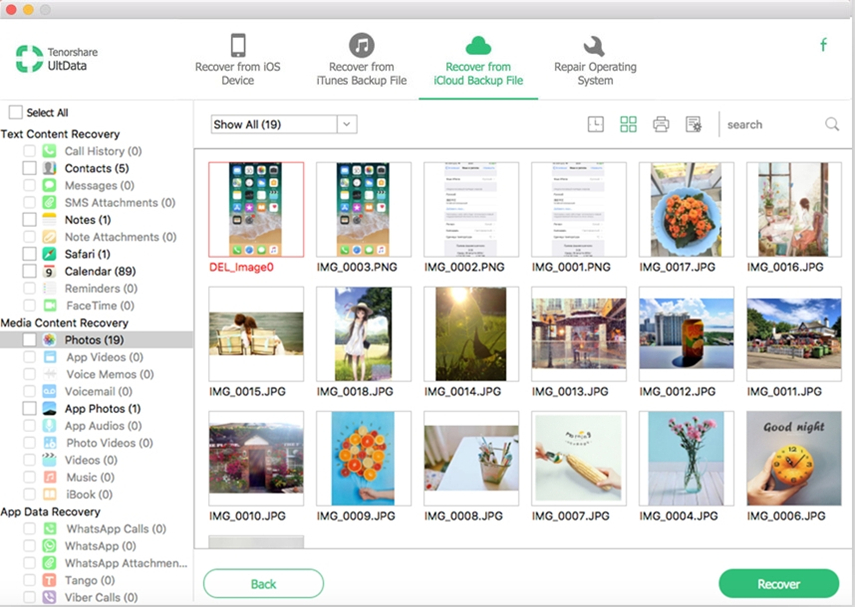Click the Music note icon
Image resolution: width=855 pixels, height=607 pixels.
pyautogui.click(x=50, y=477)
